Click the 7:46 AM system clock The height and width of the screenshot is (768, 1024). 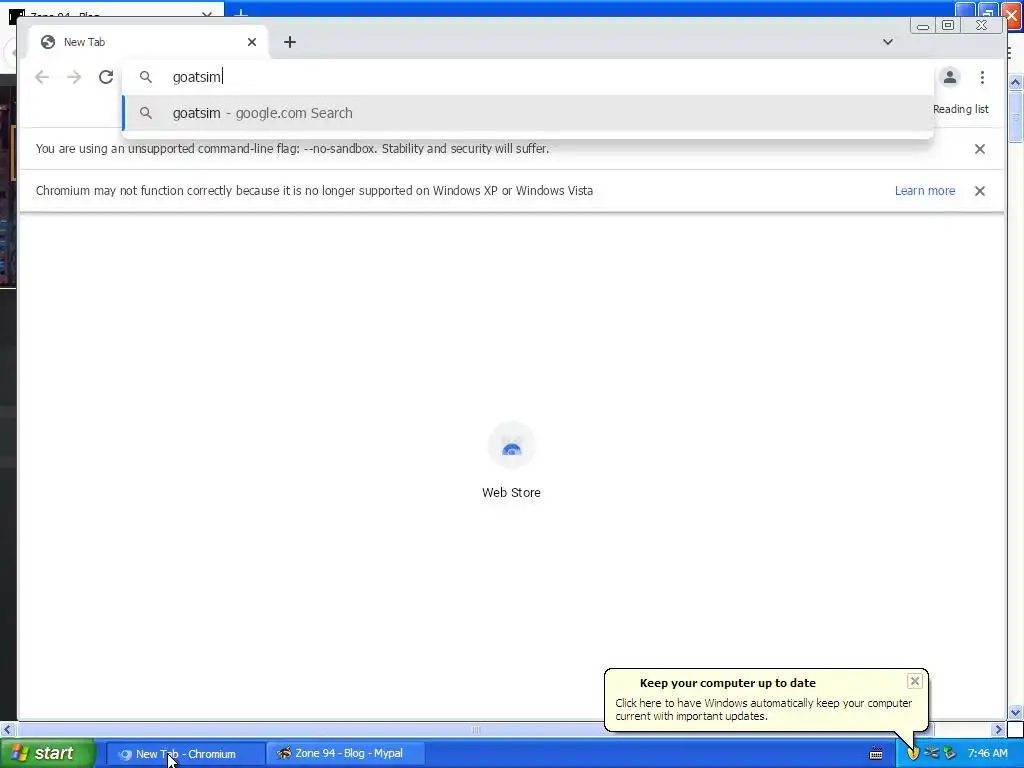(987, 753)
